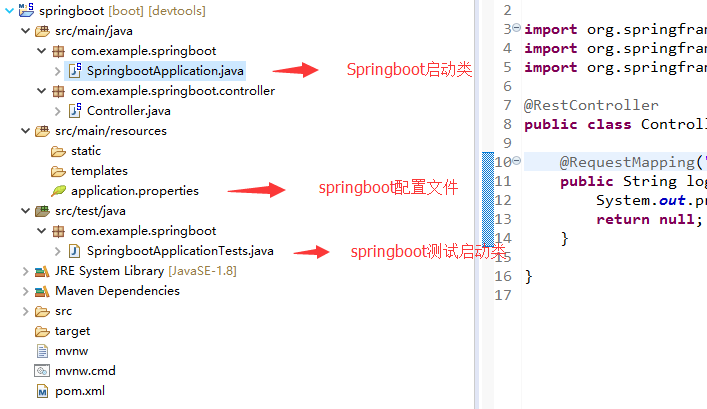Click the static folder icon
This screenshot has width=707, height=409.
pyautogui.click(x=58, y=151)
